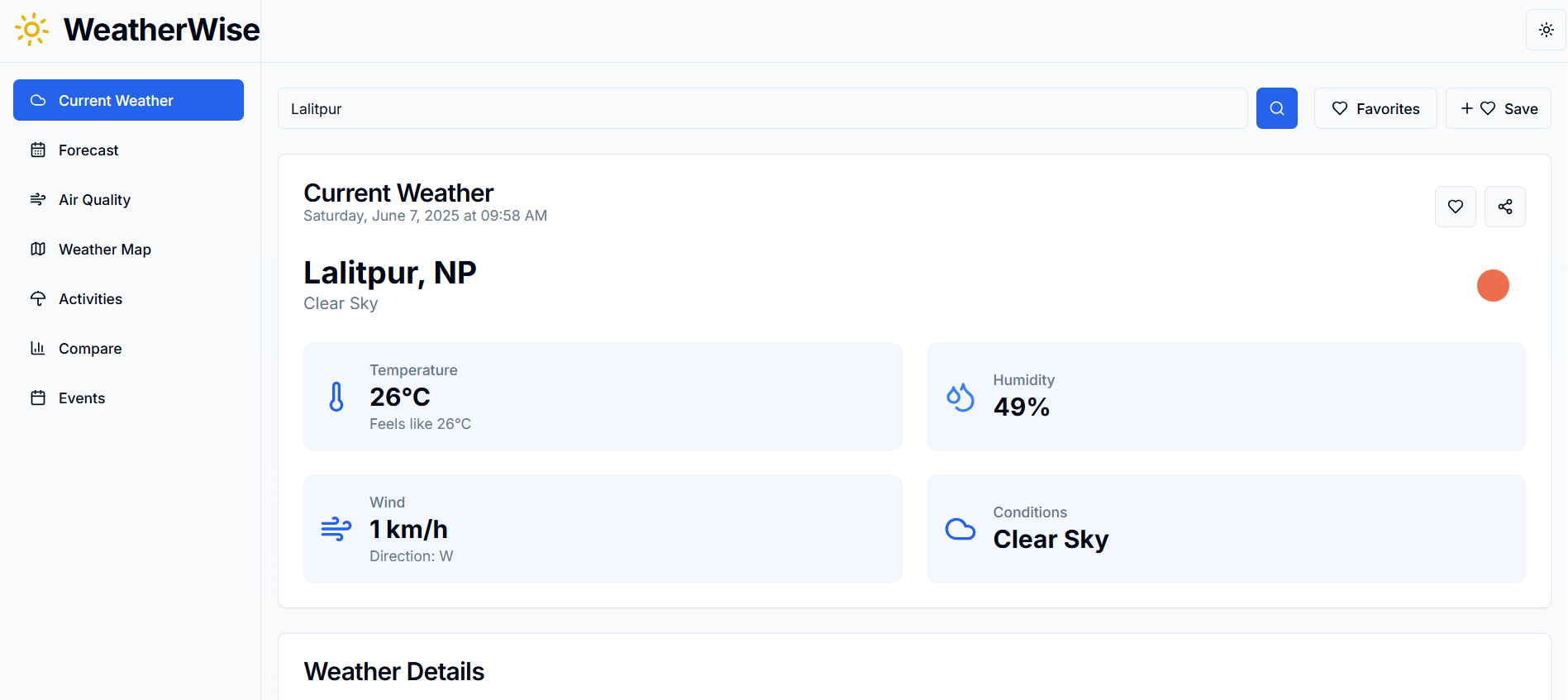
Task: Select the Forecast calendar icon in sidebar
Action: [38, 150]
